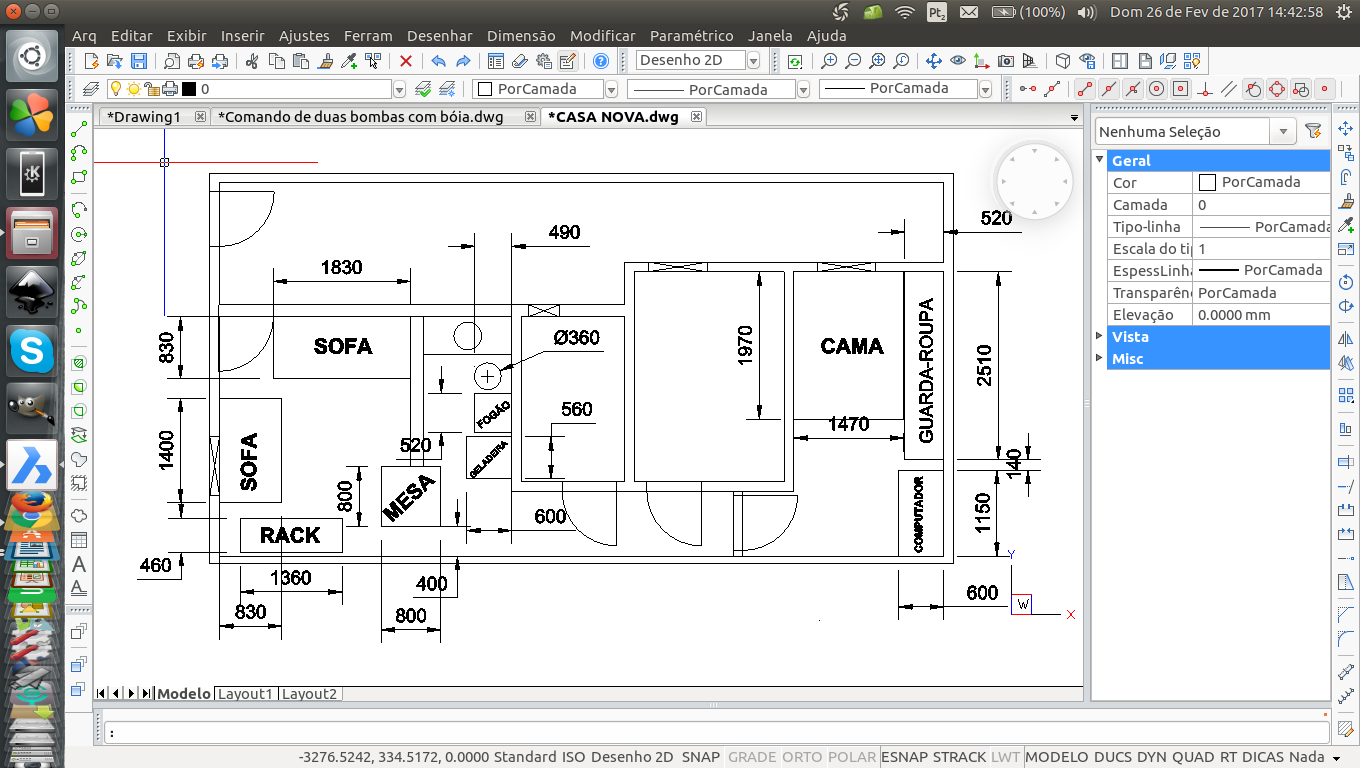The image size is (1360, 768).
Task: Open the layer selection dropdown arrow
Action: coord(399,89)
